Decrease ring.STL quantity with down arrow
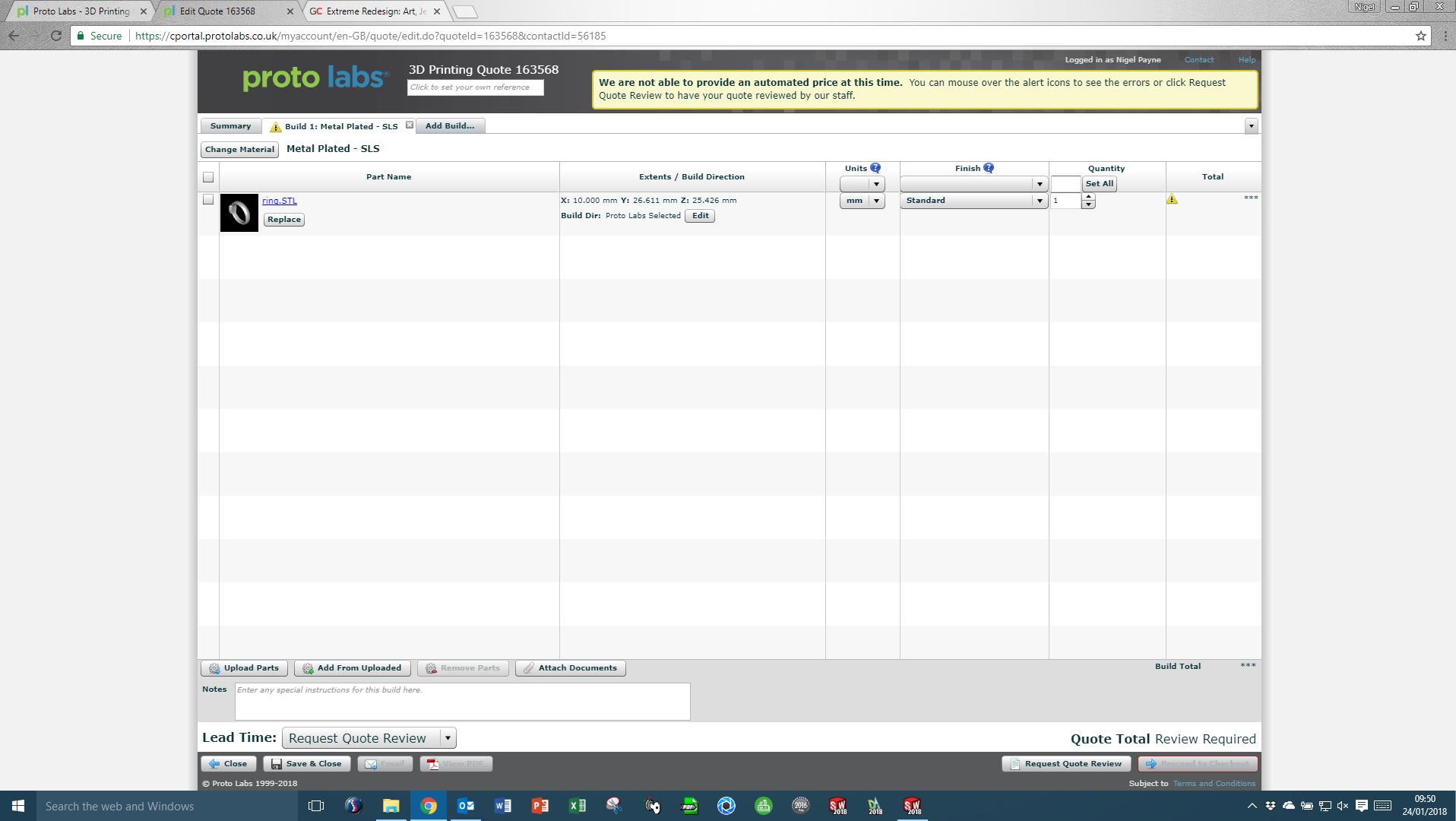 coord(1088,204)
